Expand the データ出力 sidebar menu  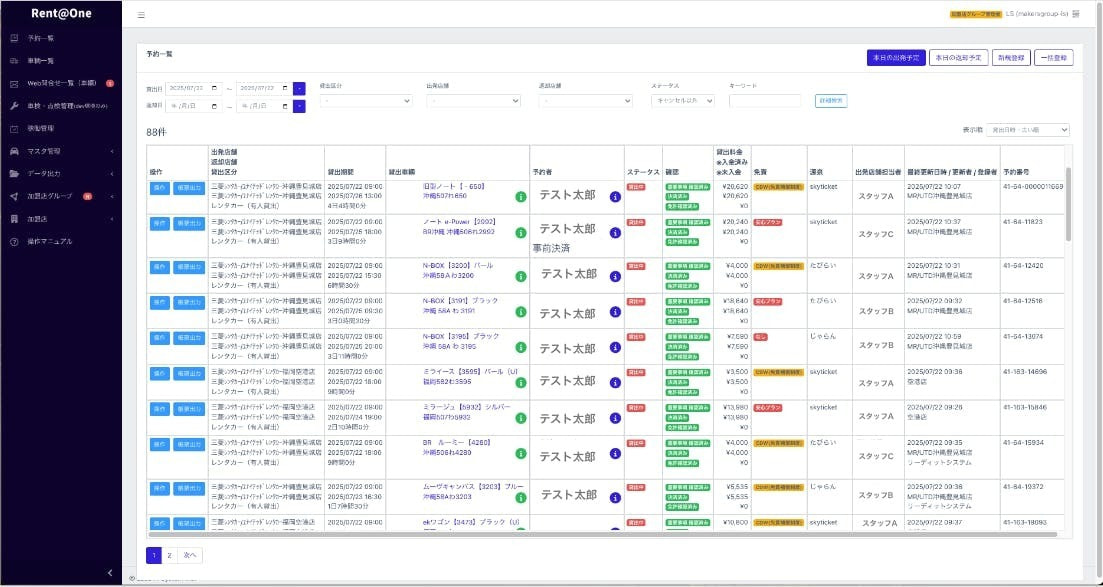point(60,173)
